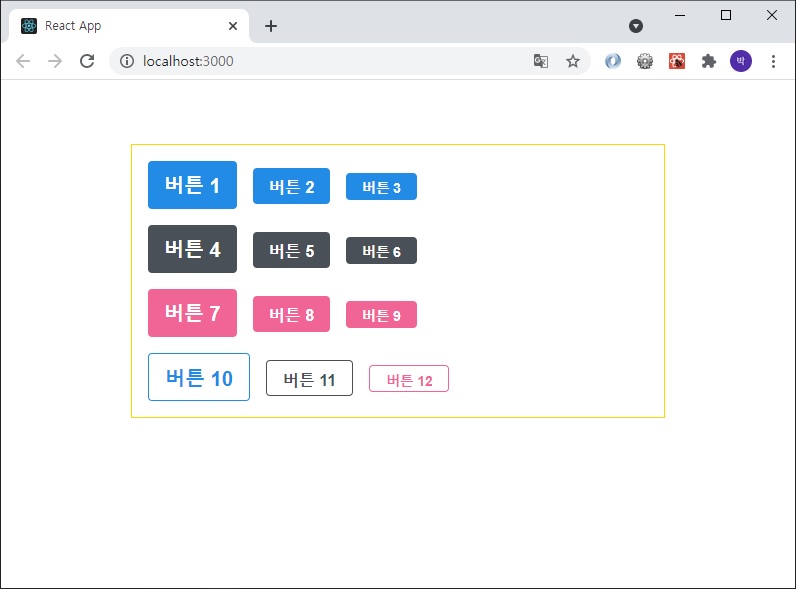
Task: Click the large pink 버튼 7 button
Action: tap(192, 313)
